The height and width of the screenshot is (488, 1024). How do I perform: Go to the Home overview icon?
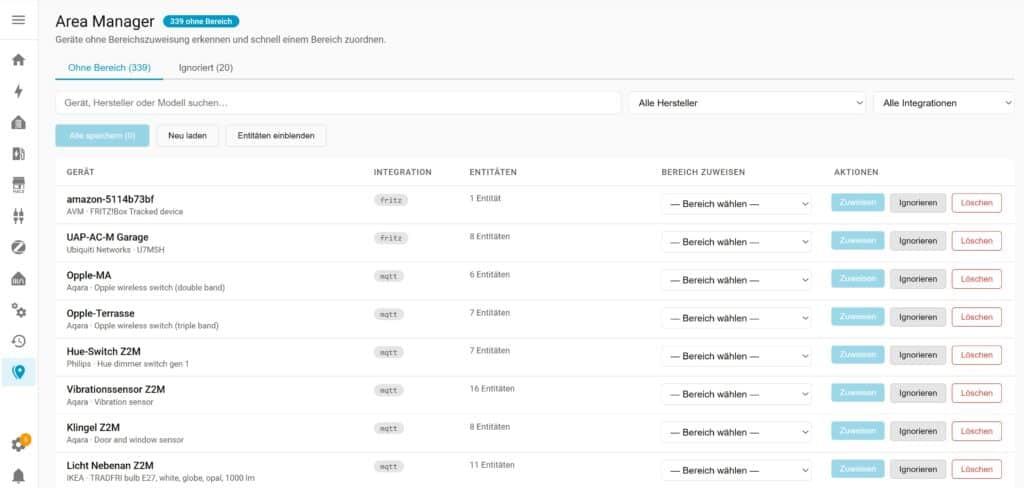coord(18,60)
